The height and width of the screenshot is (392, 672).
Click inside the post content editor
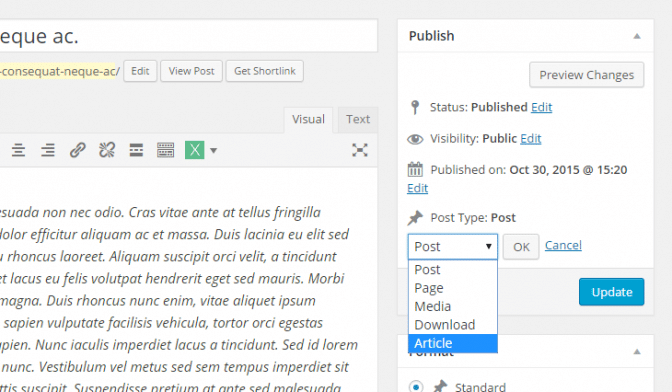189,278
